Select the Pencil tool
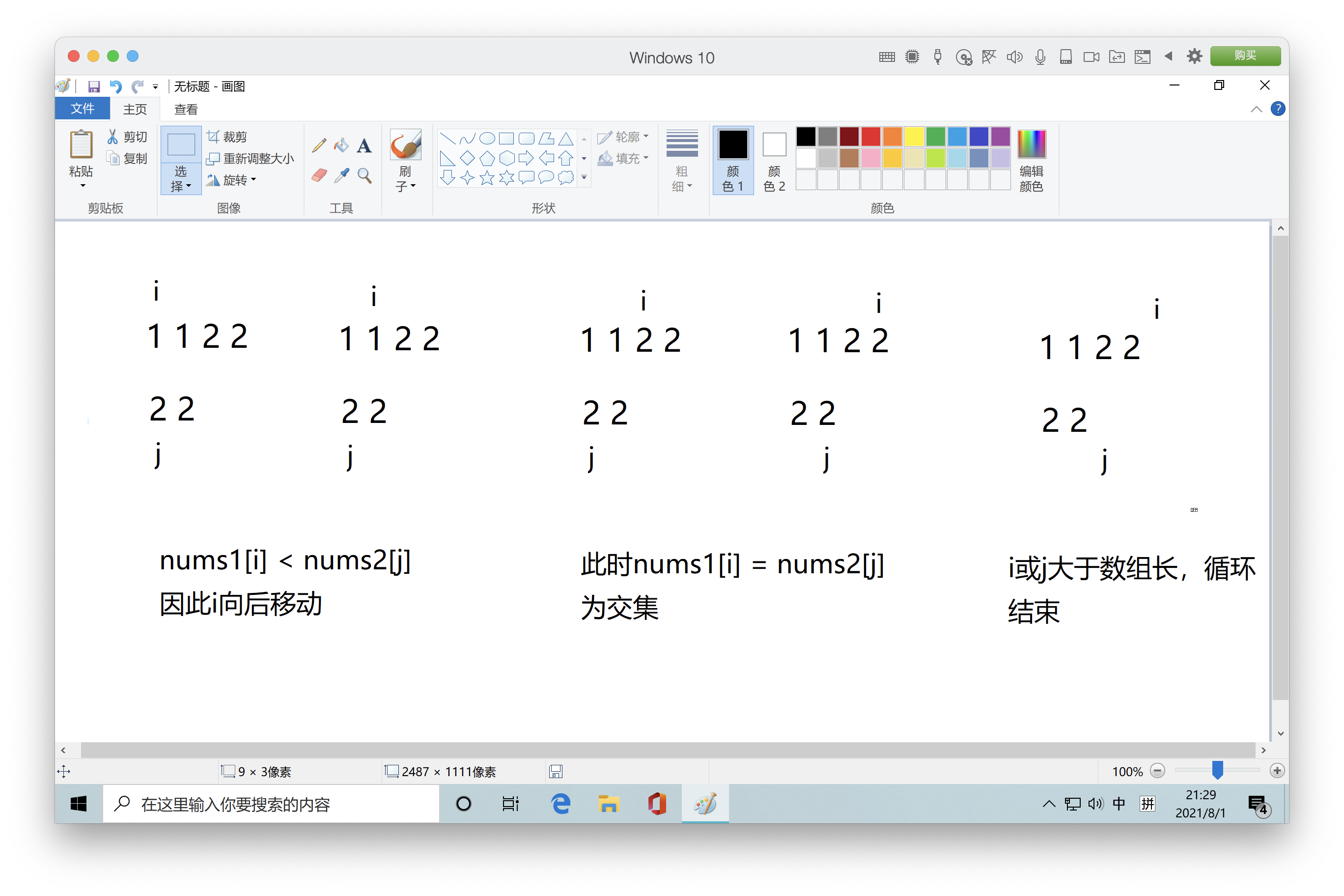 pyautogui.click(x=318, y=145)
